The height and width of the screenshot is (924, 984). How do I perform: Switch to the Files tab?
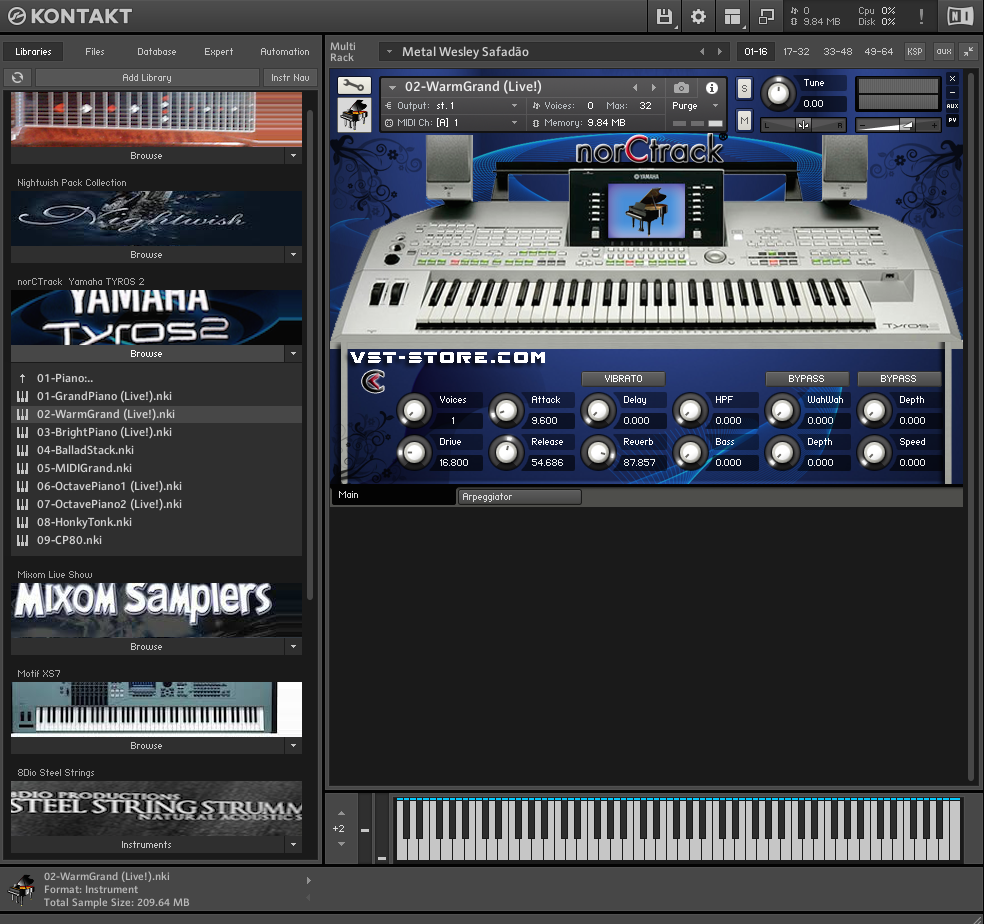pyautogui.click(x=95, y=51)
